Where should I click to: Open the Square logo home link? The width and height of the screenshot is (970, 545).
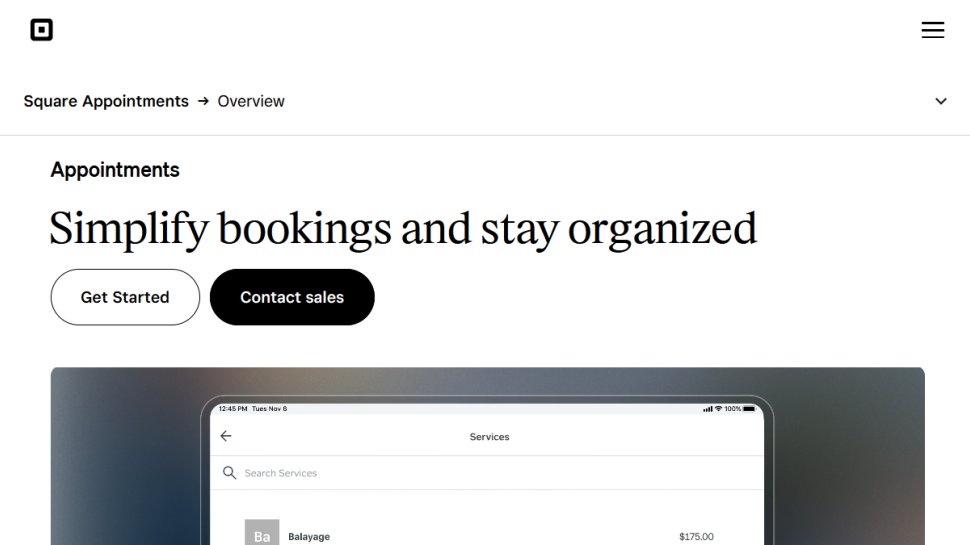point(41,30)
